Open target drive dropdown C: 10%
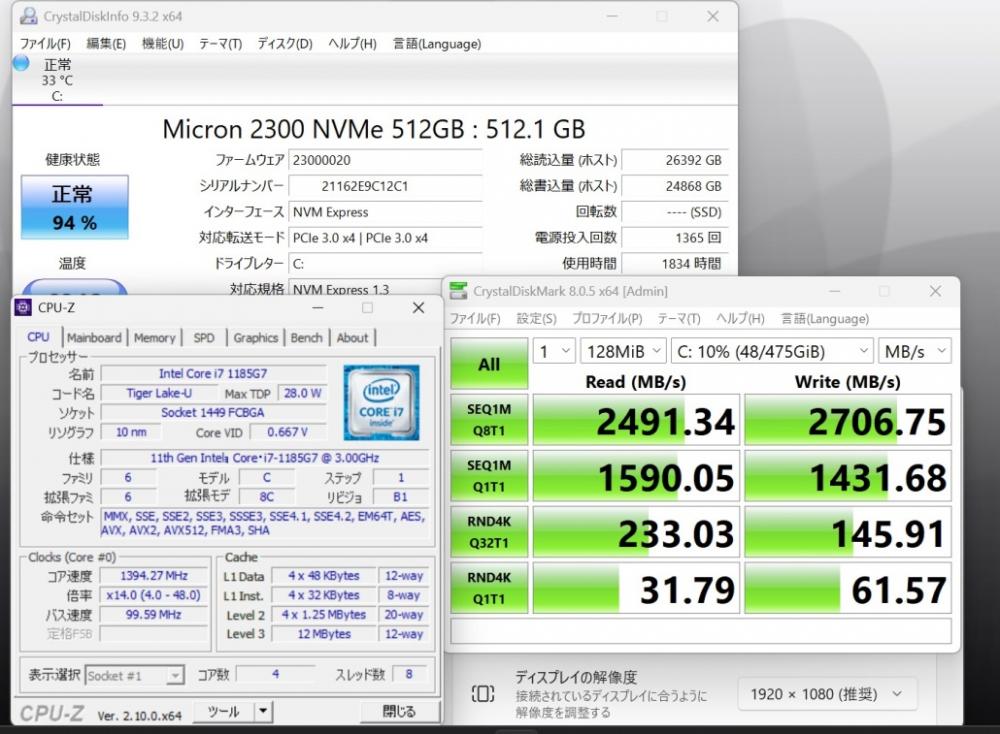 point(772,351)
